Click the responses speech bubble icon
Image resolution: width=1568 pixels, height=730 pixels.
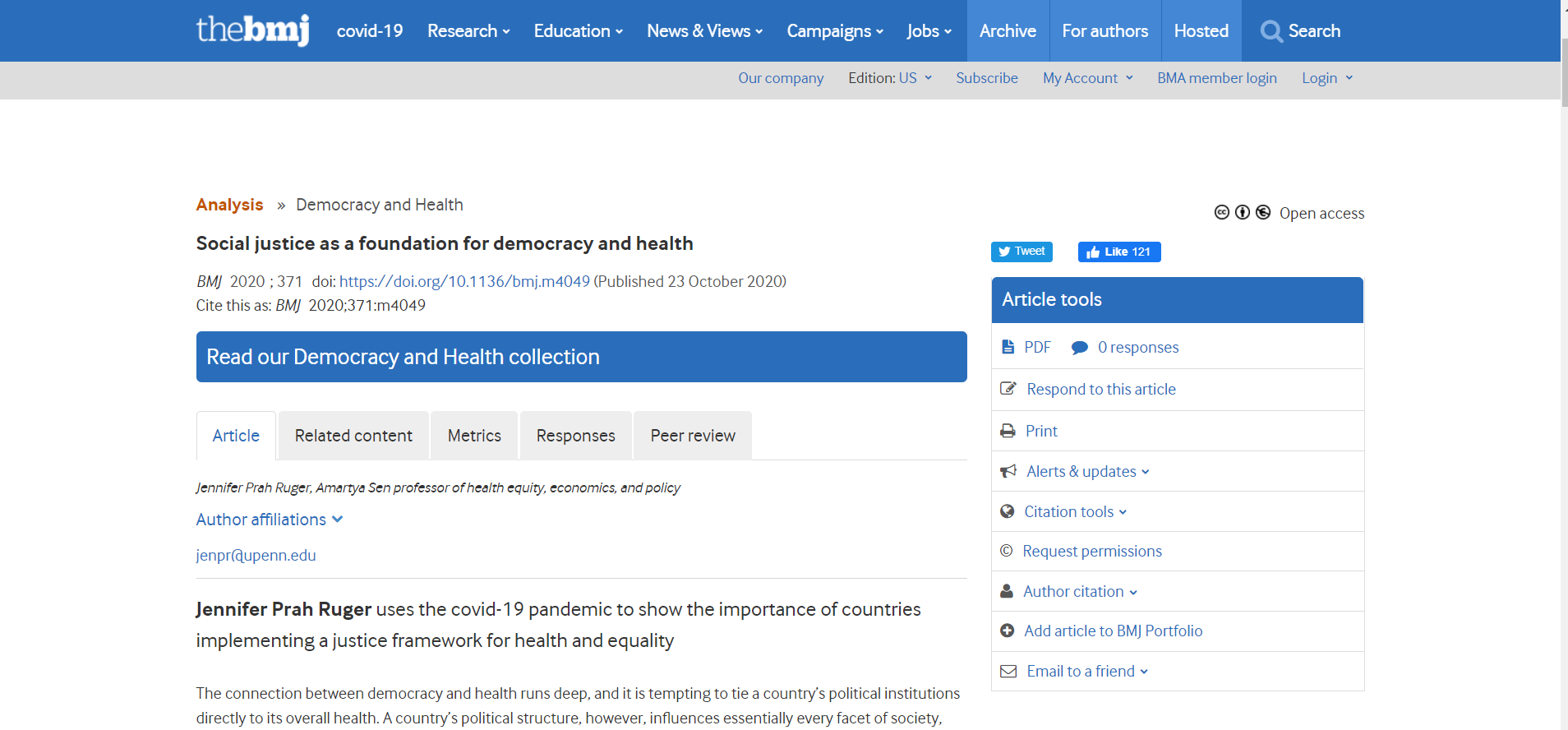pyautogui.click(x=1080, y=348)
